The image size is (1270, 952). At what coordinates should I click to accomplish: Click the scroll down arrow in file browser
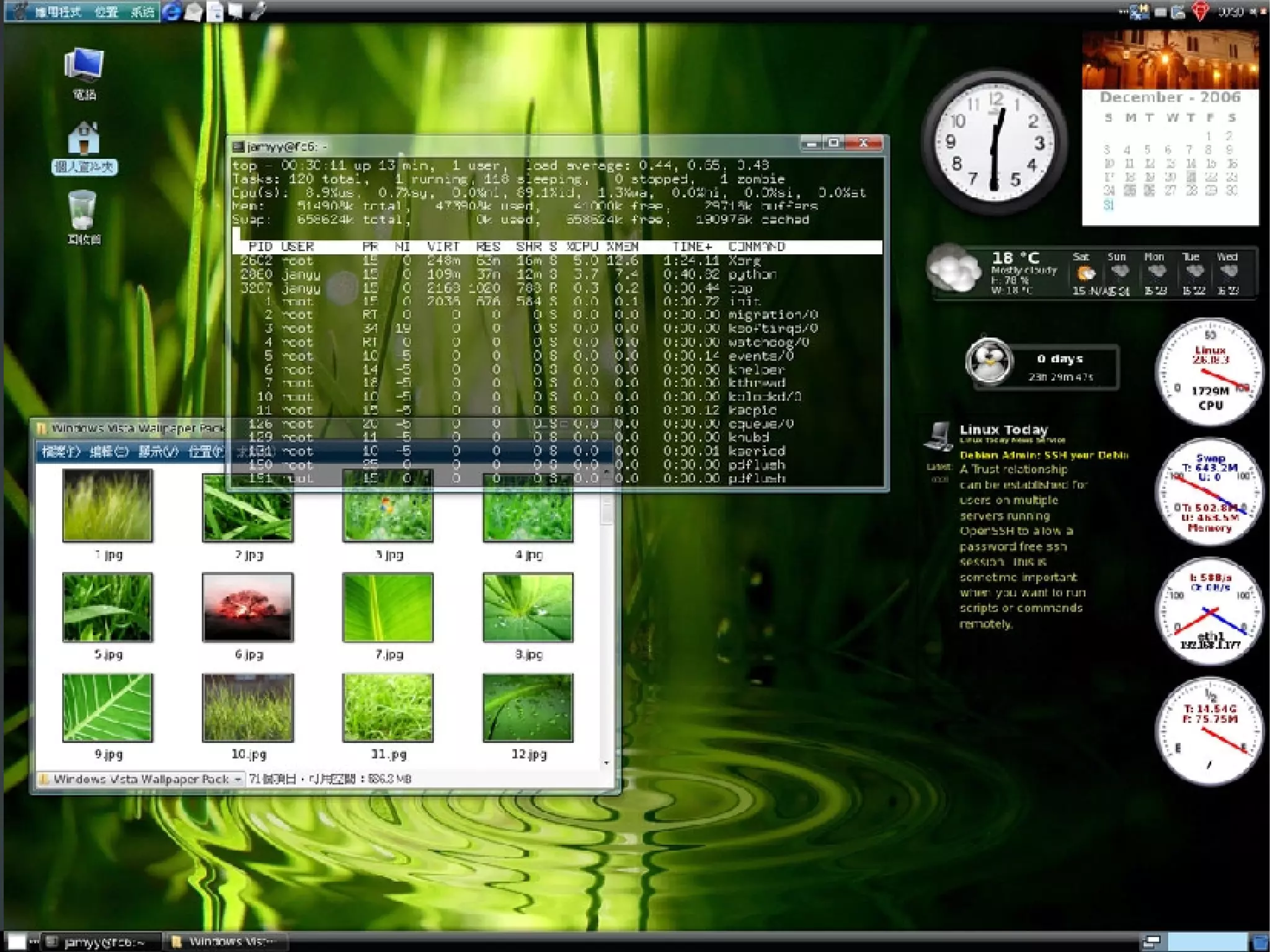click(606, 763)
